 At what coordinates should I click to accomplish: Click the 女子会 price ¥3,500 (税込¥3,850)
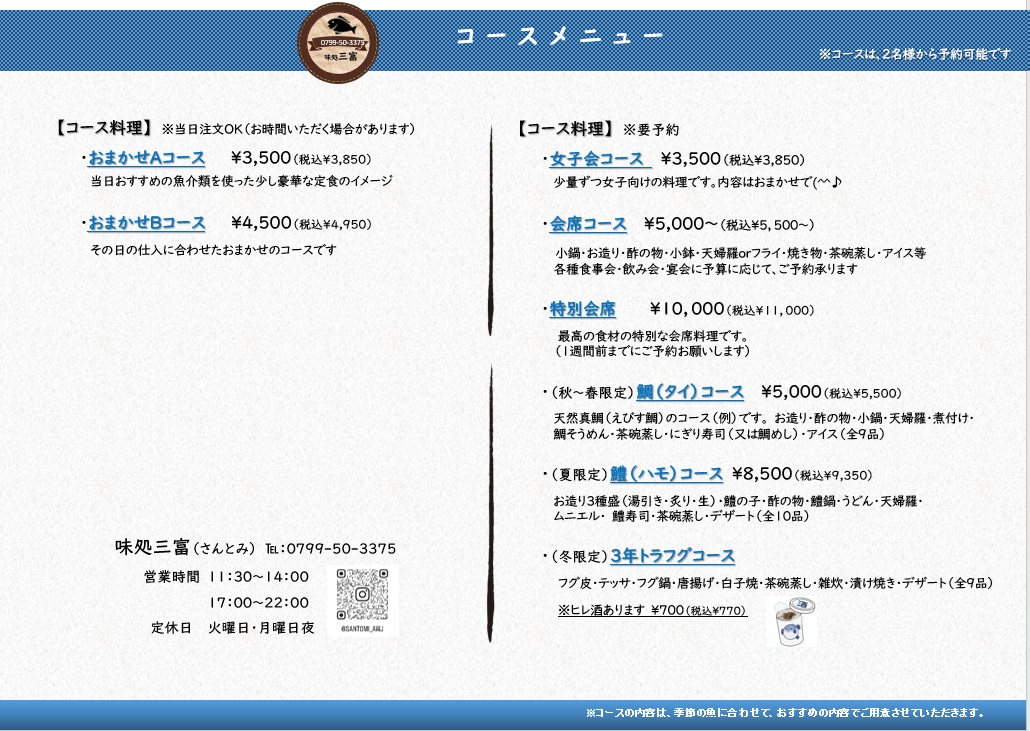(732, 159)
